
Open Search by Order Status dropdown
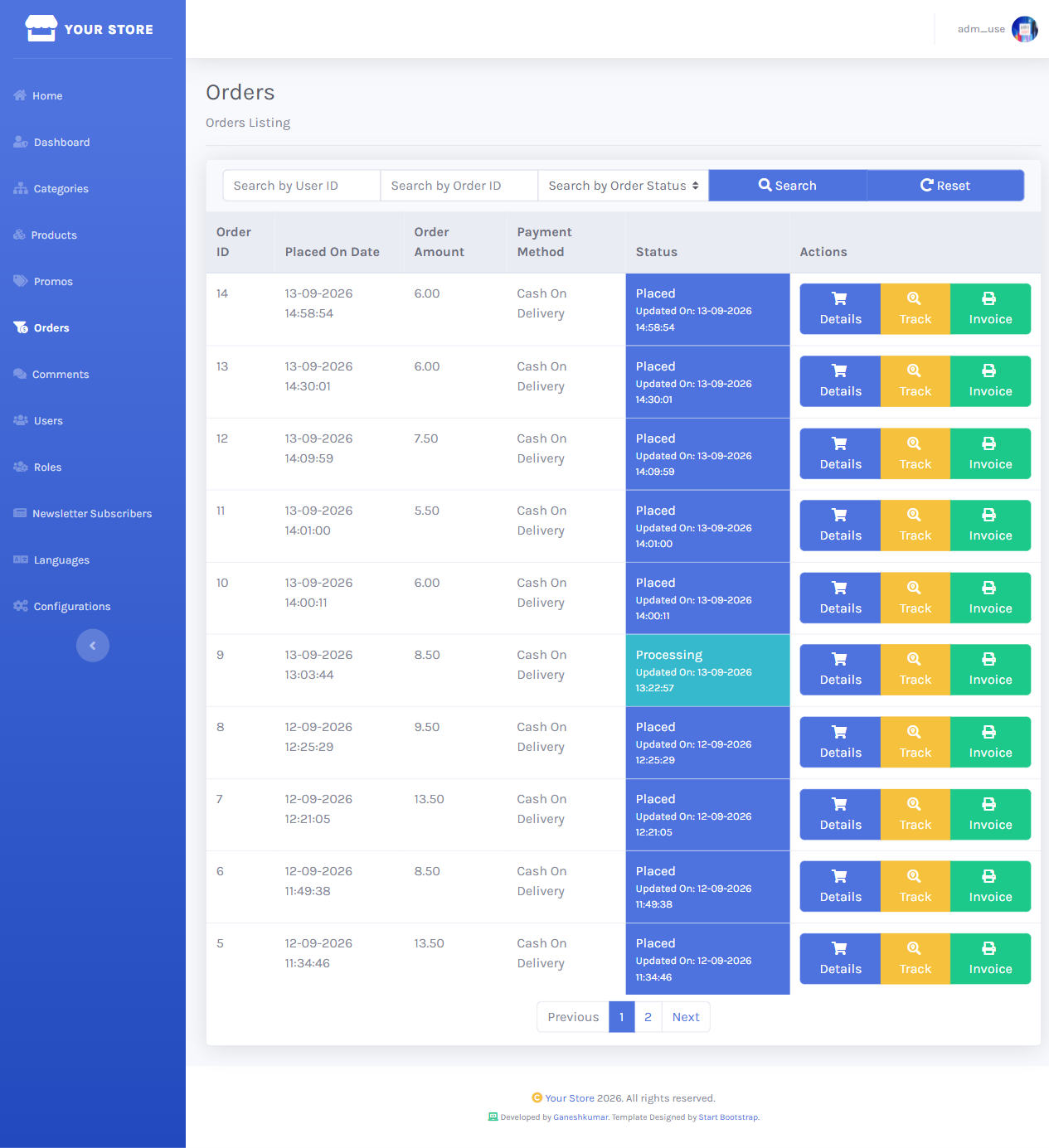[624, 186]
